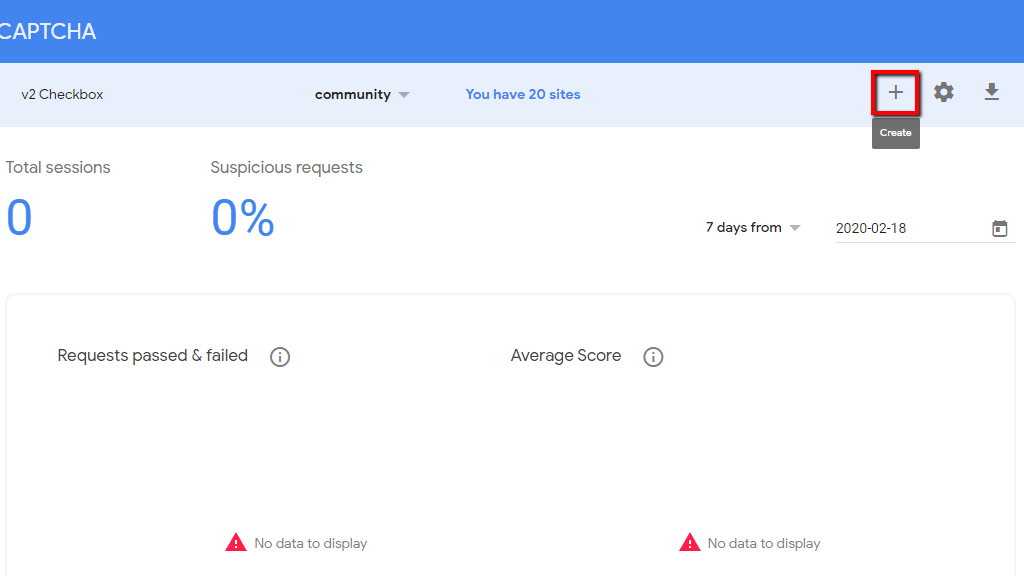
Task: Click the Suspicious requests label
Action: point(286,168)
